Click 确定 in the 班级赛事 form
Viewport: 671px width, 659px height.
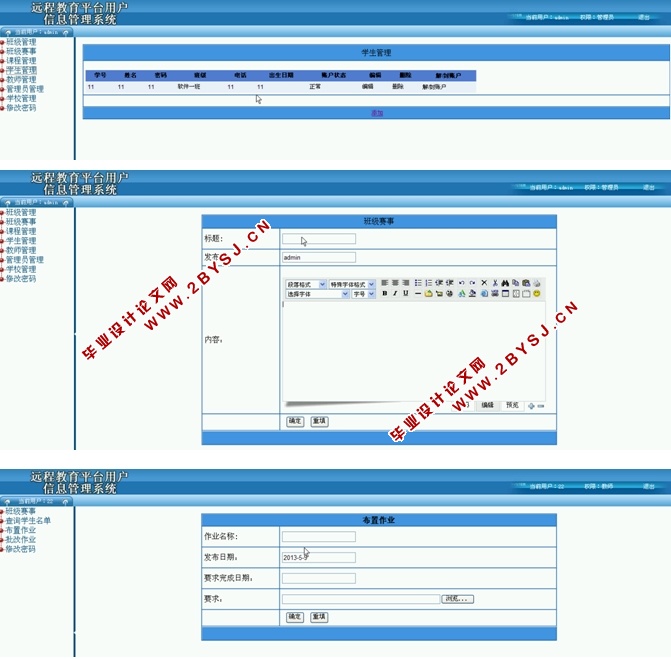coord(295,421)
